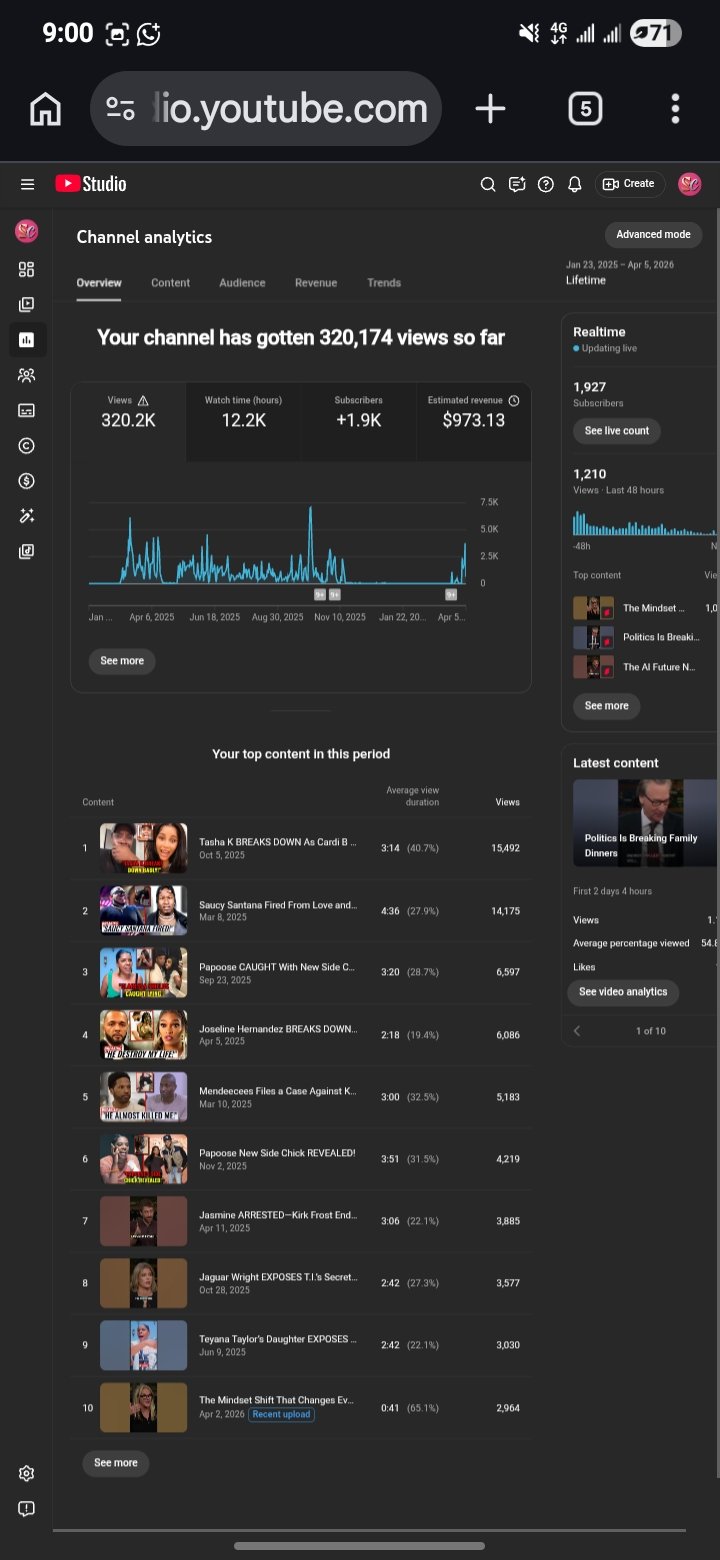Switch to the Revenue tab
The height and width of the screenshot is (1560, 720).
[315, 283]
